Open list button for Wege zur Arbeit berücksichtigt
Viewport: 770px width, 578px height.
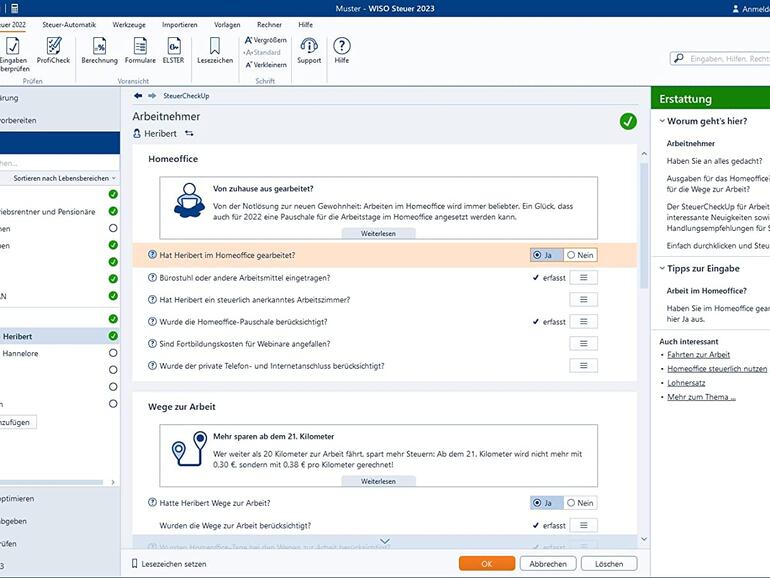click(x=583, y=525)
